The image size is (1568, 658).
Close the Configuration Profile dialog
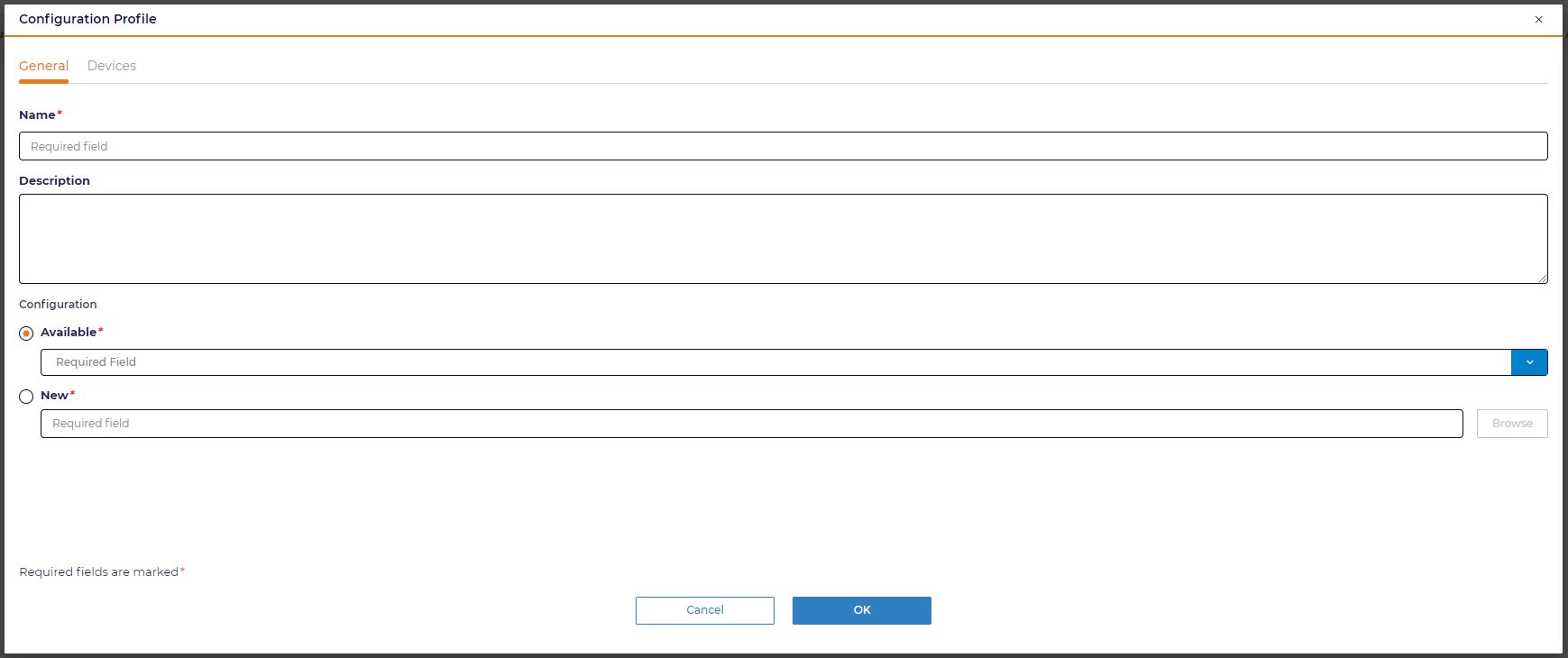click(1538, 19)
